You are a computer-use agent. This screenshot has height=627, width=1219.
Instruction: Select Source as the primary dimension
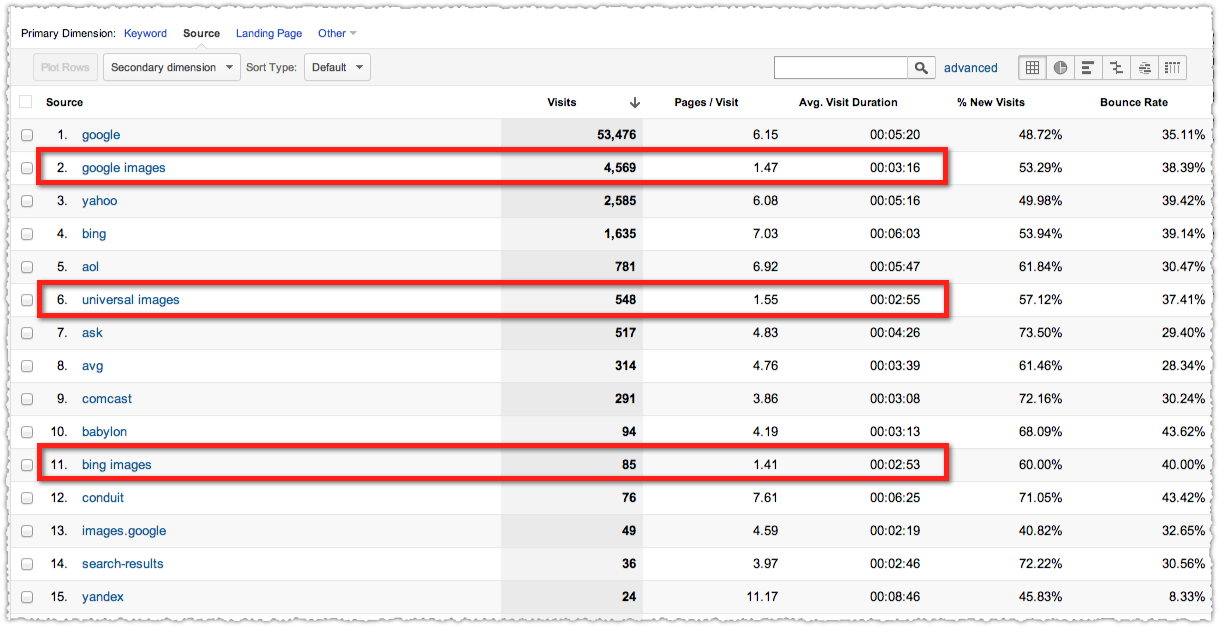(x=201, y=33)
